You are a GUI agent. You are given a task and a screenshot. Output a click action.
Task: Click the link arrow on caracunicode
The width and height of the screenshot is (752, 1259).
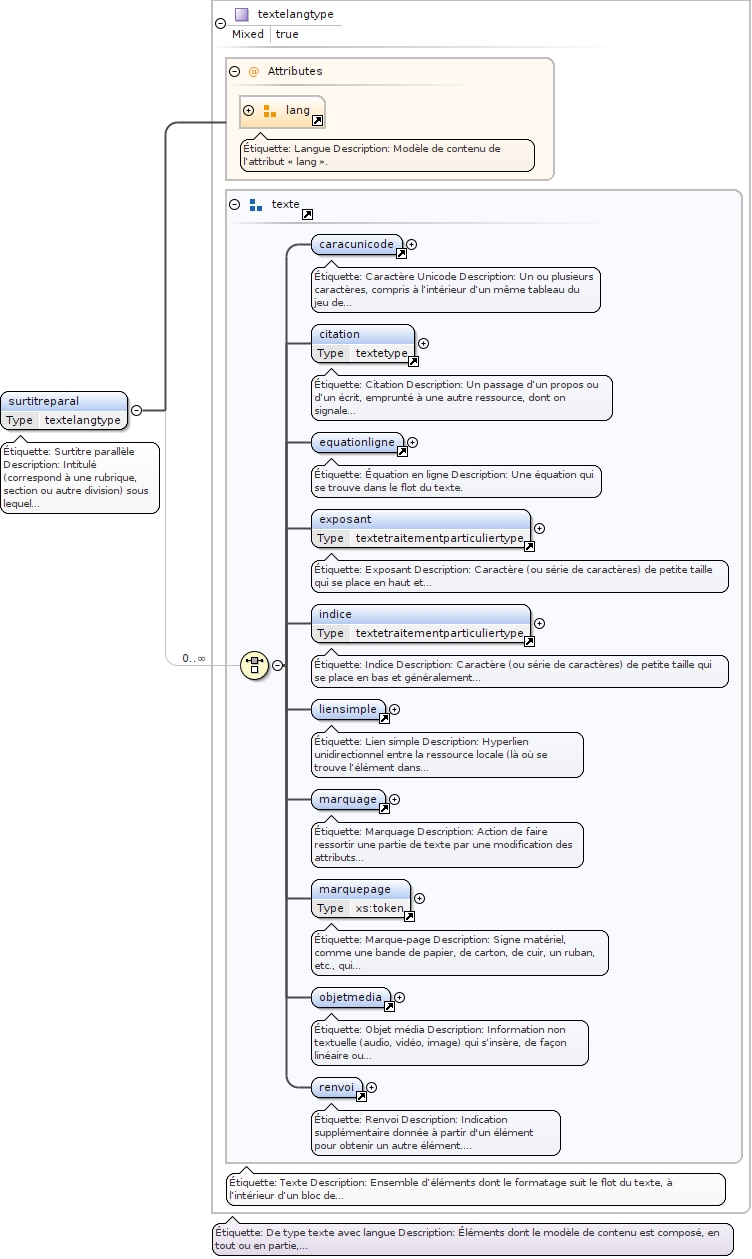[401, 253]
